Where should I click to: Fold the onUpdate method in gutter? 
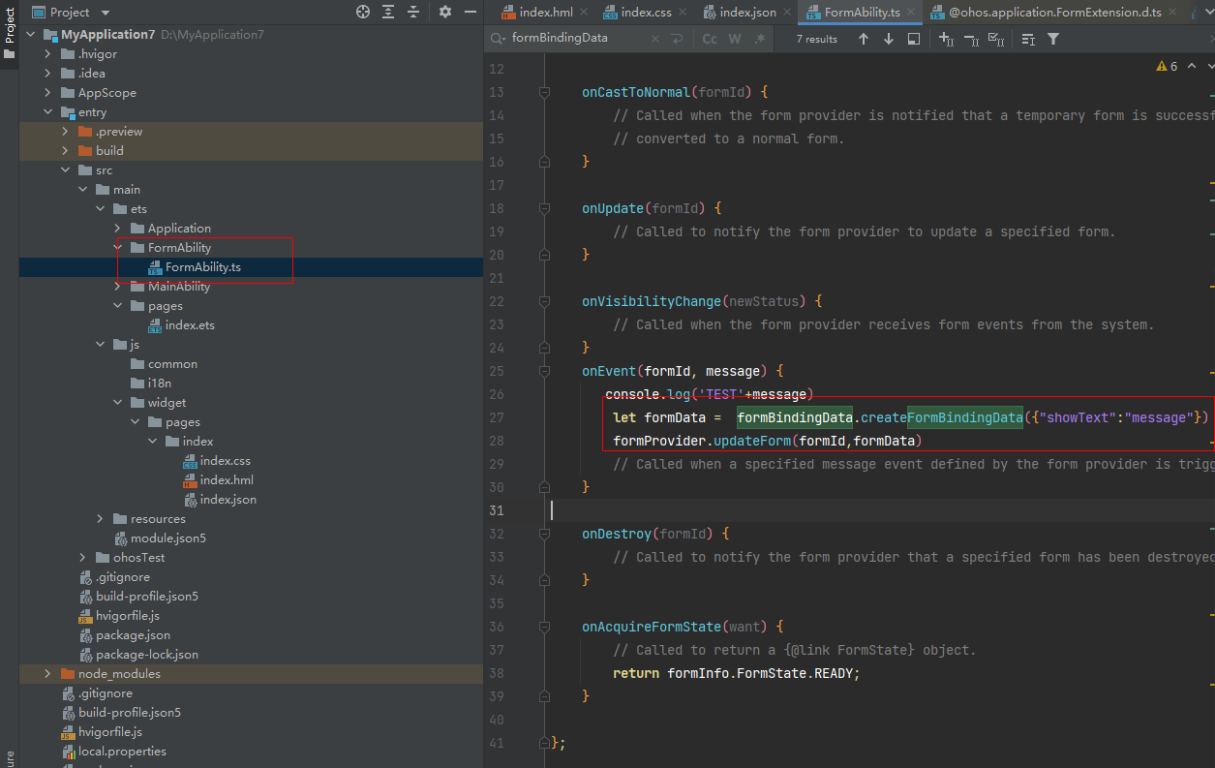point(544,208)
